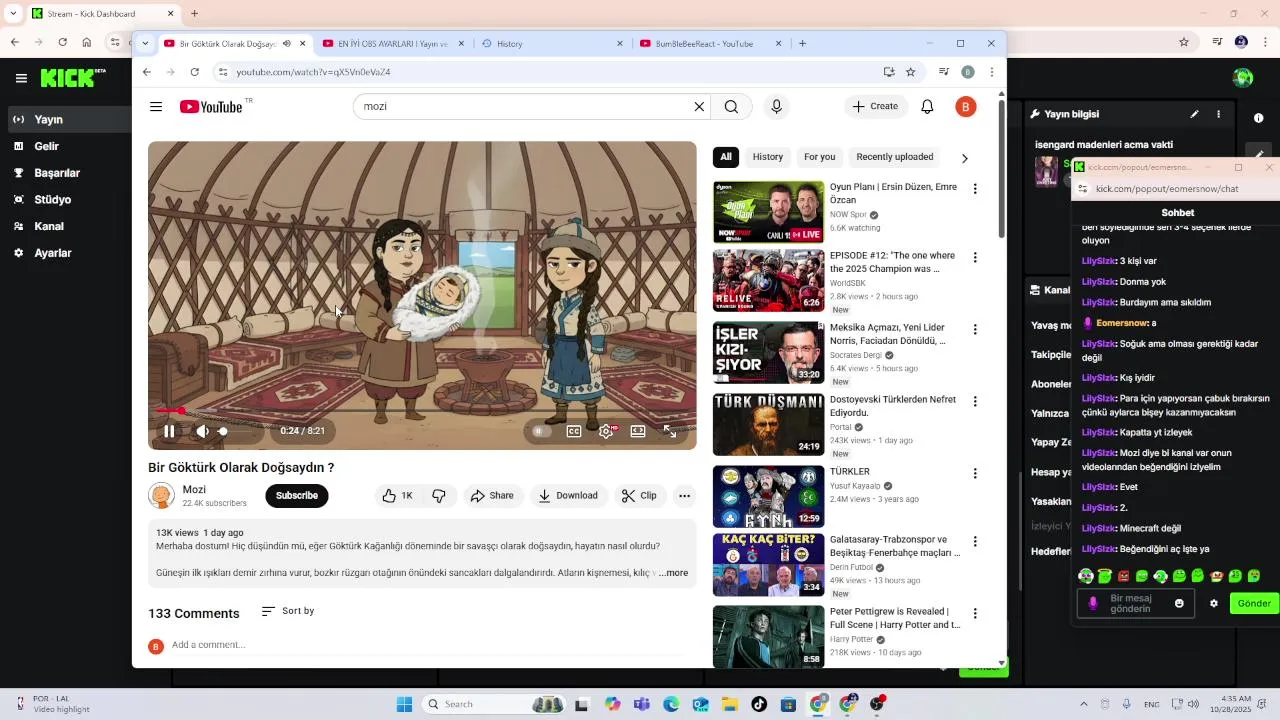This screenshot has width=1280, height=720.
Task: Open the comments Sort by menu
Action: [288, 611]
